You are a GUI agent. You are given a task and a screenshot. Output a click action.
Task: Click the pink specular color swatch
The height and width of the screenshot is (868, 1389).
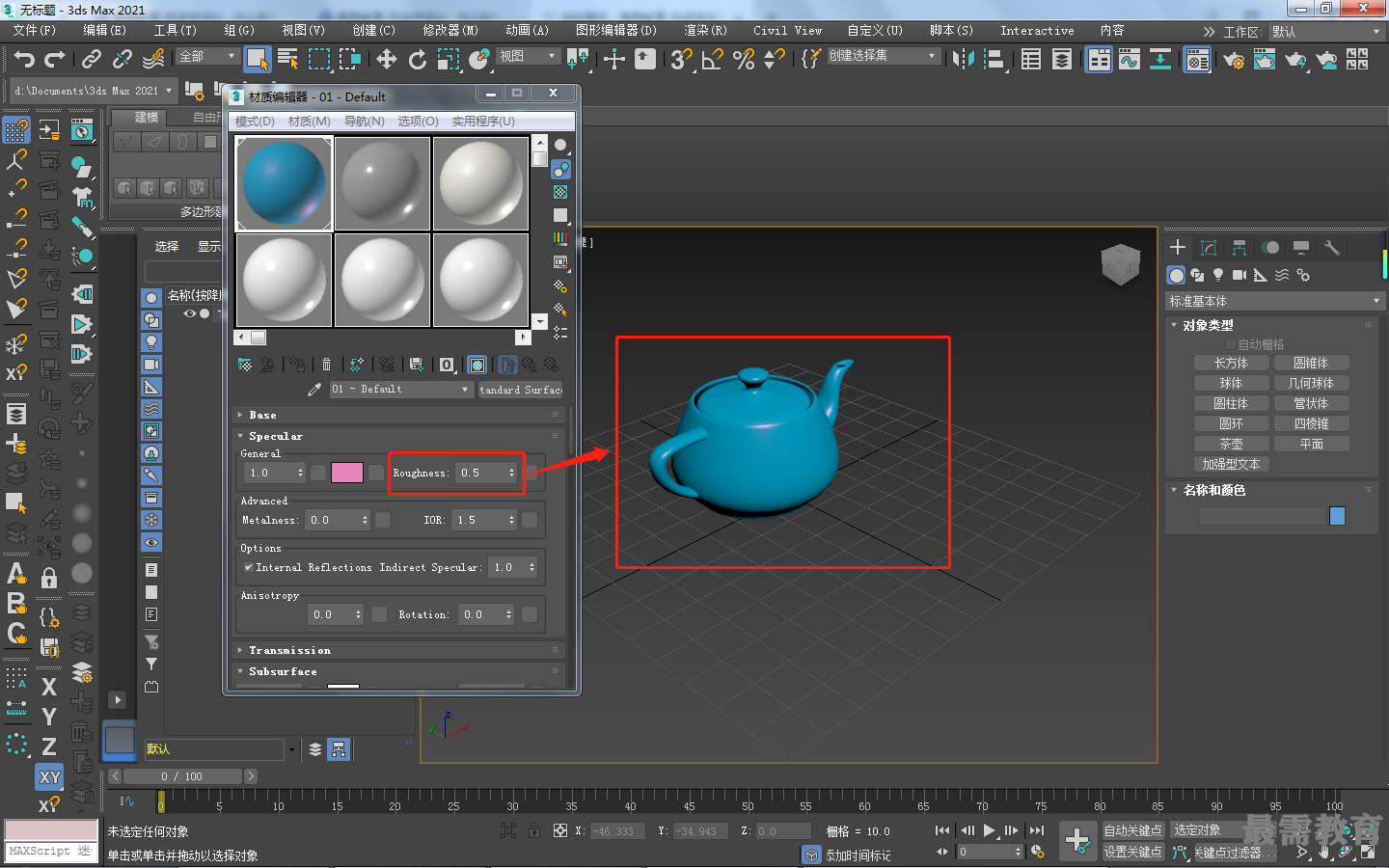point(346,473)
